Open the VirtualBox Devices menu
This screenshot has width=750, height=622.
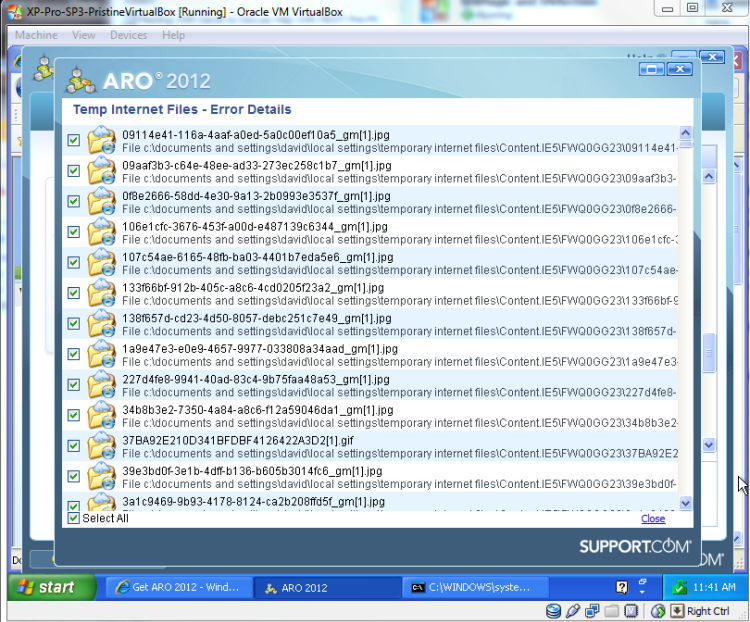pyautogui.click(x=129, y=35)
